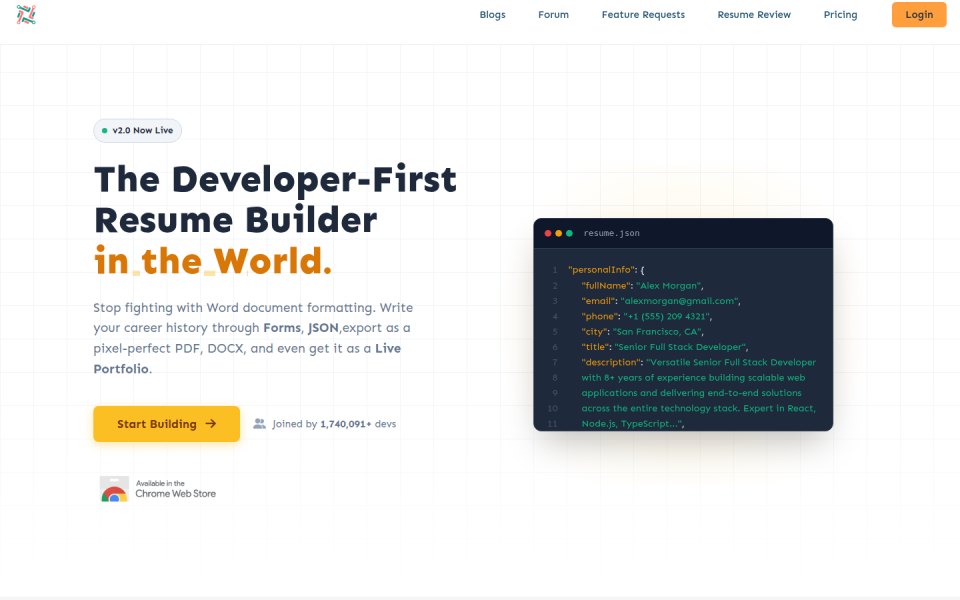
Task: Click the v2.0 Now Live badge
Action: click(137, 130)
